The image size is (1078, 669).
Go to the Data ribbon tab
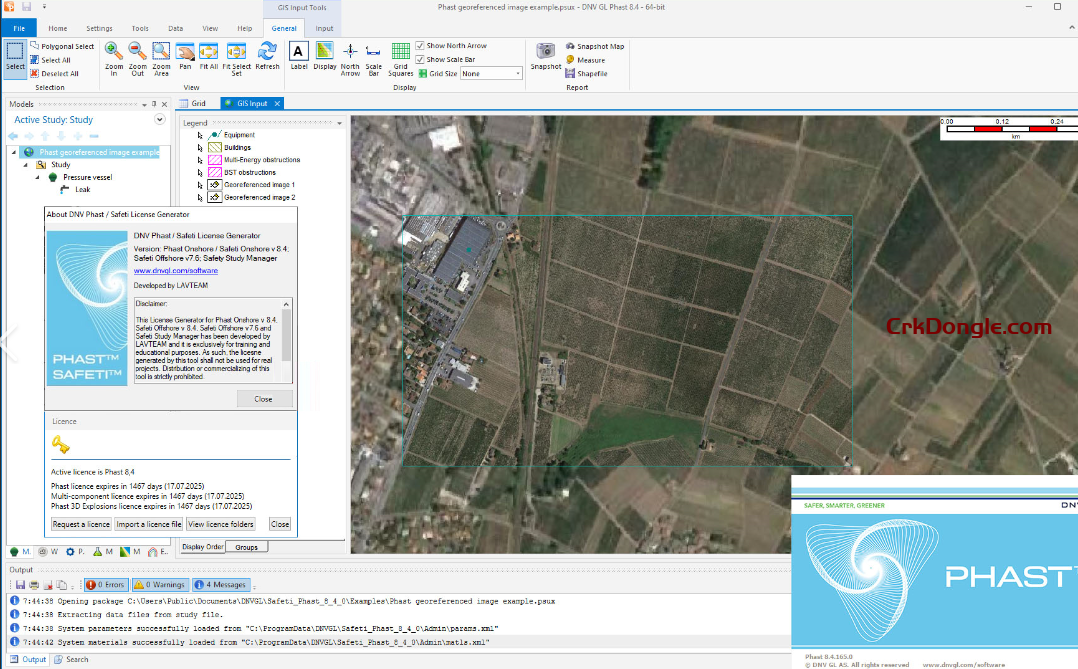[x=175, y=28]
